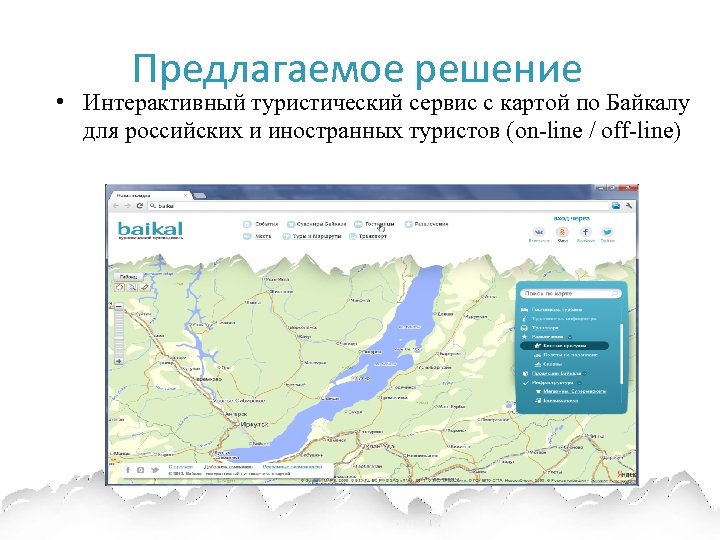Click the События calendar icon
Screen dimensions: 720x540
point(248,224)
